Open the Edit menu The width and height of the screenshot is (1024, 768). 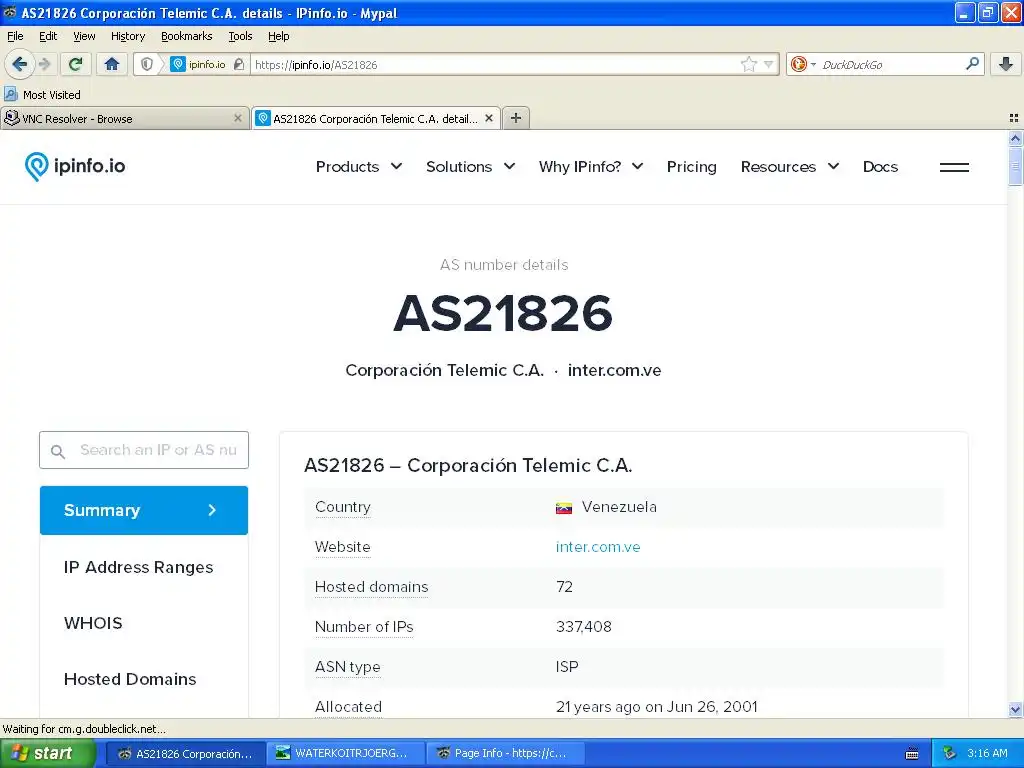click(48, 36)
